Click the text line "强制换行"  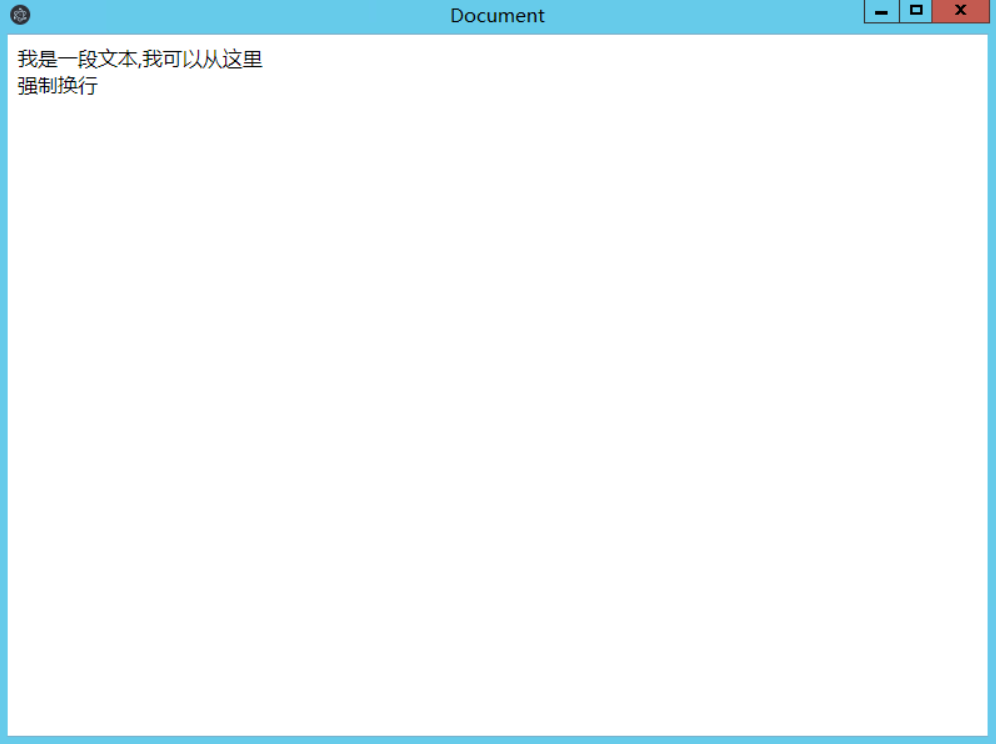(x=58, y=86)
